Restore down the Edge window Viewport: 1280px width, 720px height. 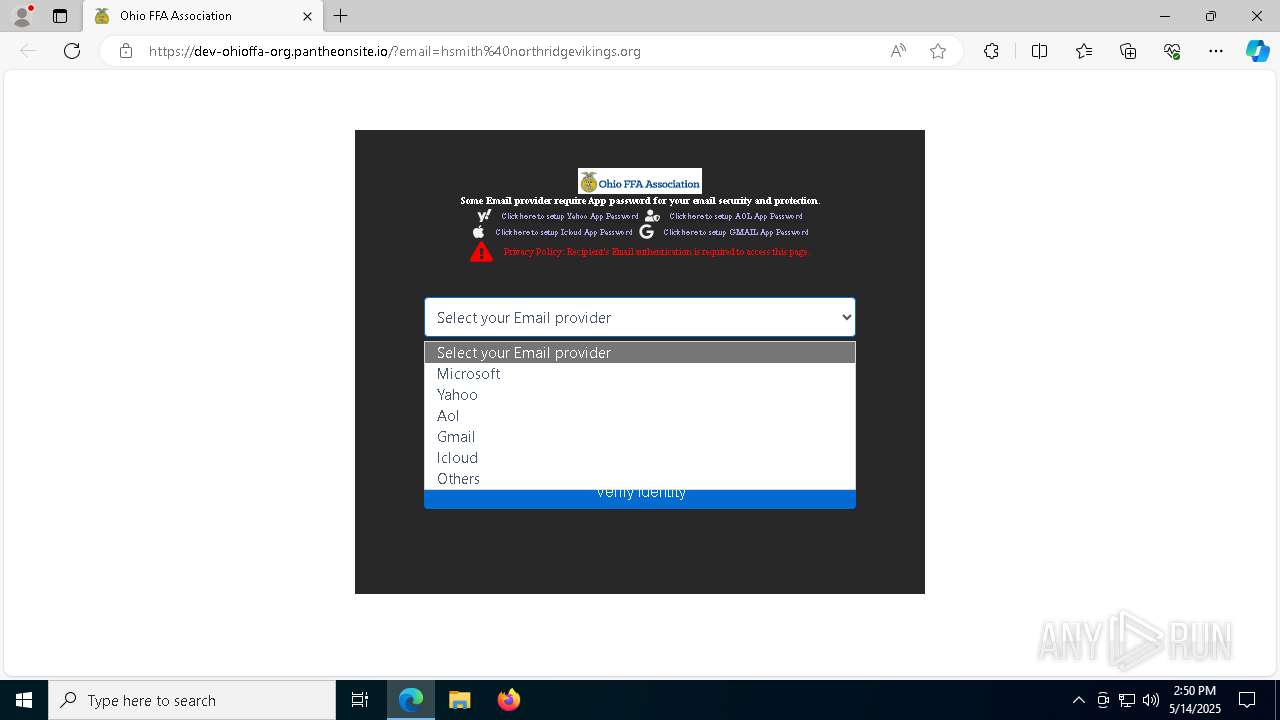coord(1210,16)
